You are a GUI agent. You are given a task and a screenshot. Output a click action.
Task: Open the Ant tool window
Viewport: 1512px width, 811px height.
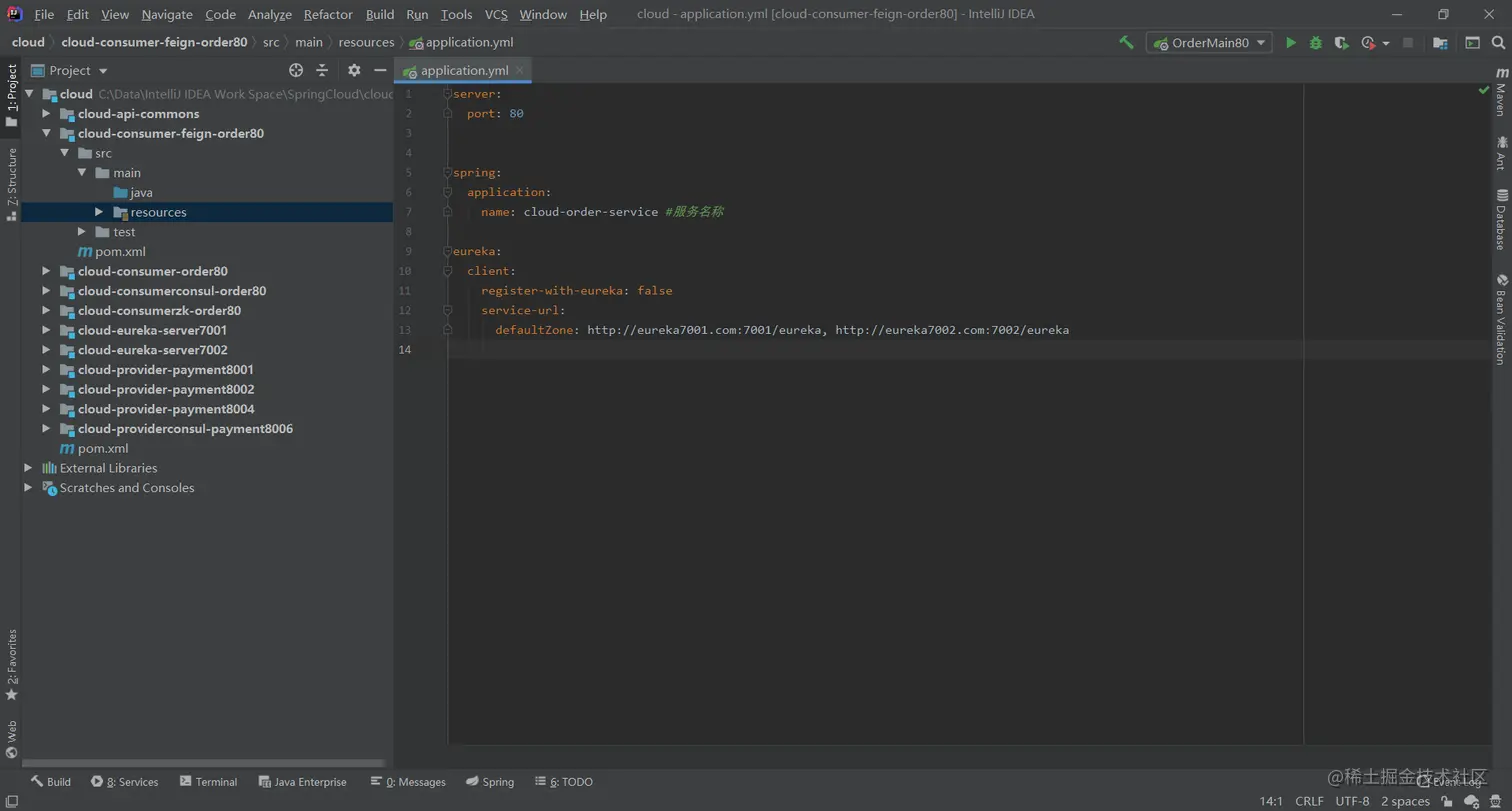(1501, 153)
